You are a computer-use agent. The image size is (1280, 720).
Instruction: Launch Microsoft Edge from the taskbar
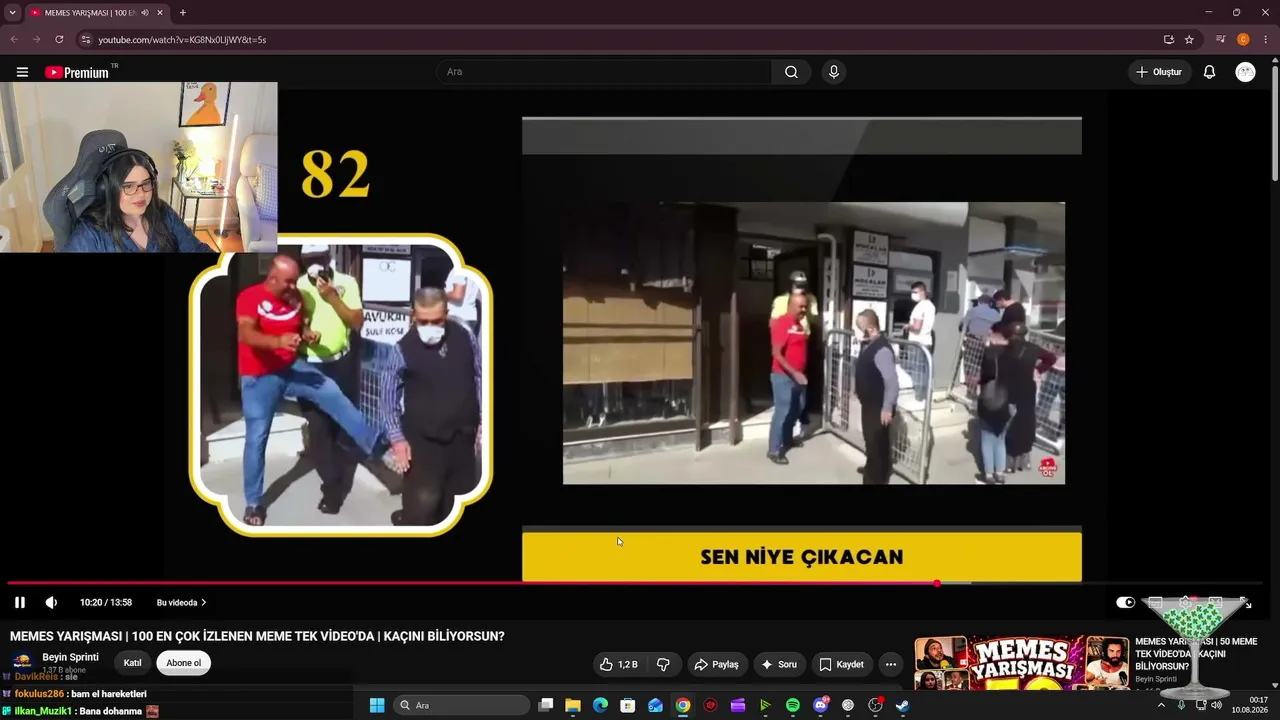pyautogui.click(x=600, y=705)
